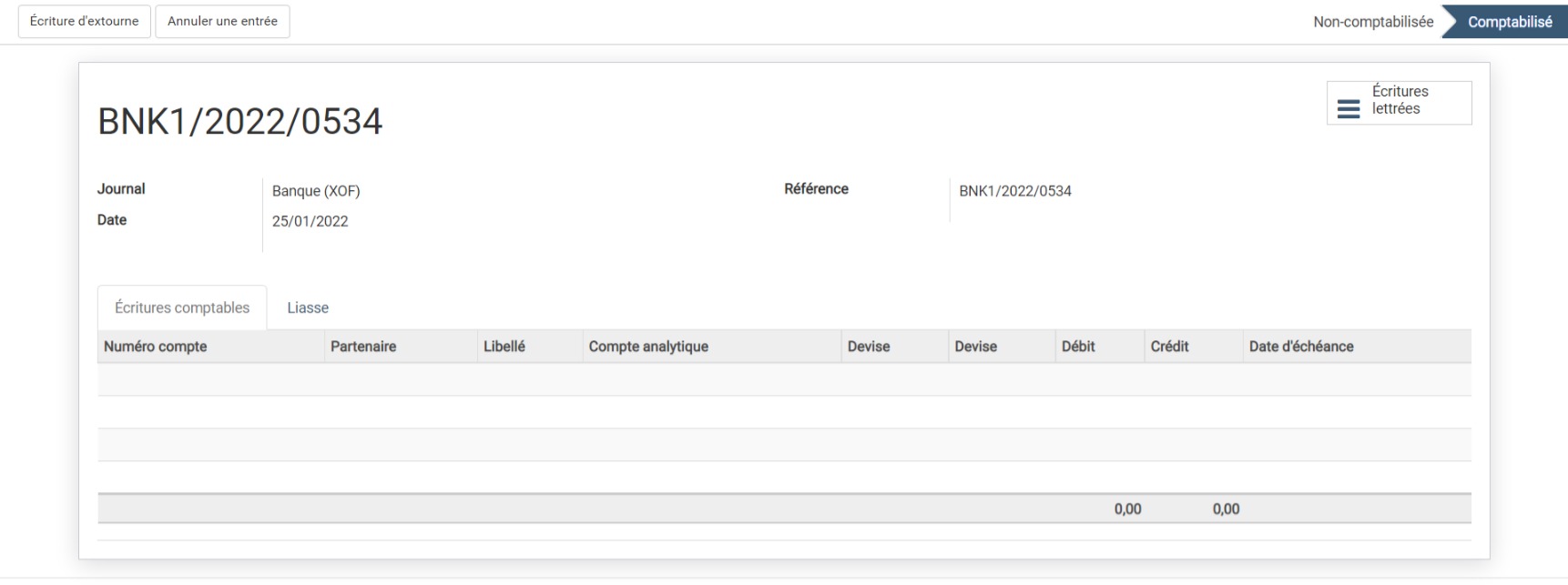Sort by the Compte analytique column header

(x=648, y=347)
